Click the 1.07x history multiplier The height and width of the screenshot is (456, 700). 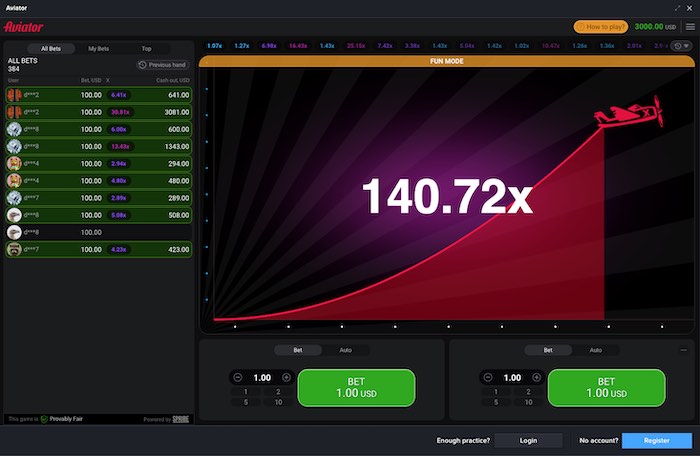click(x=214, y=46)
